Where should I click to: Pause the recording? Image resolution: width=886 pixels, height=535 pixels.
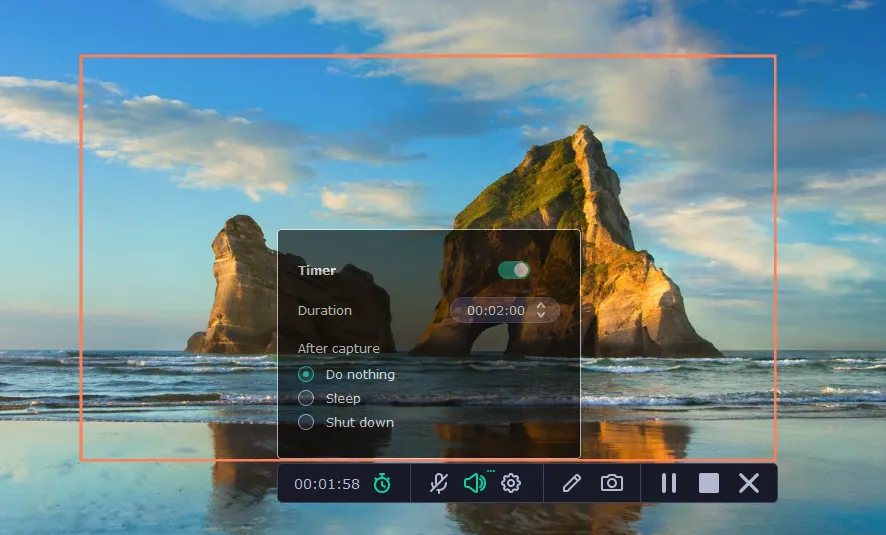tap(668, 484)
